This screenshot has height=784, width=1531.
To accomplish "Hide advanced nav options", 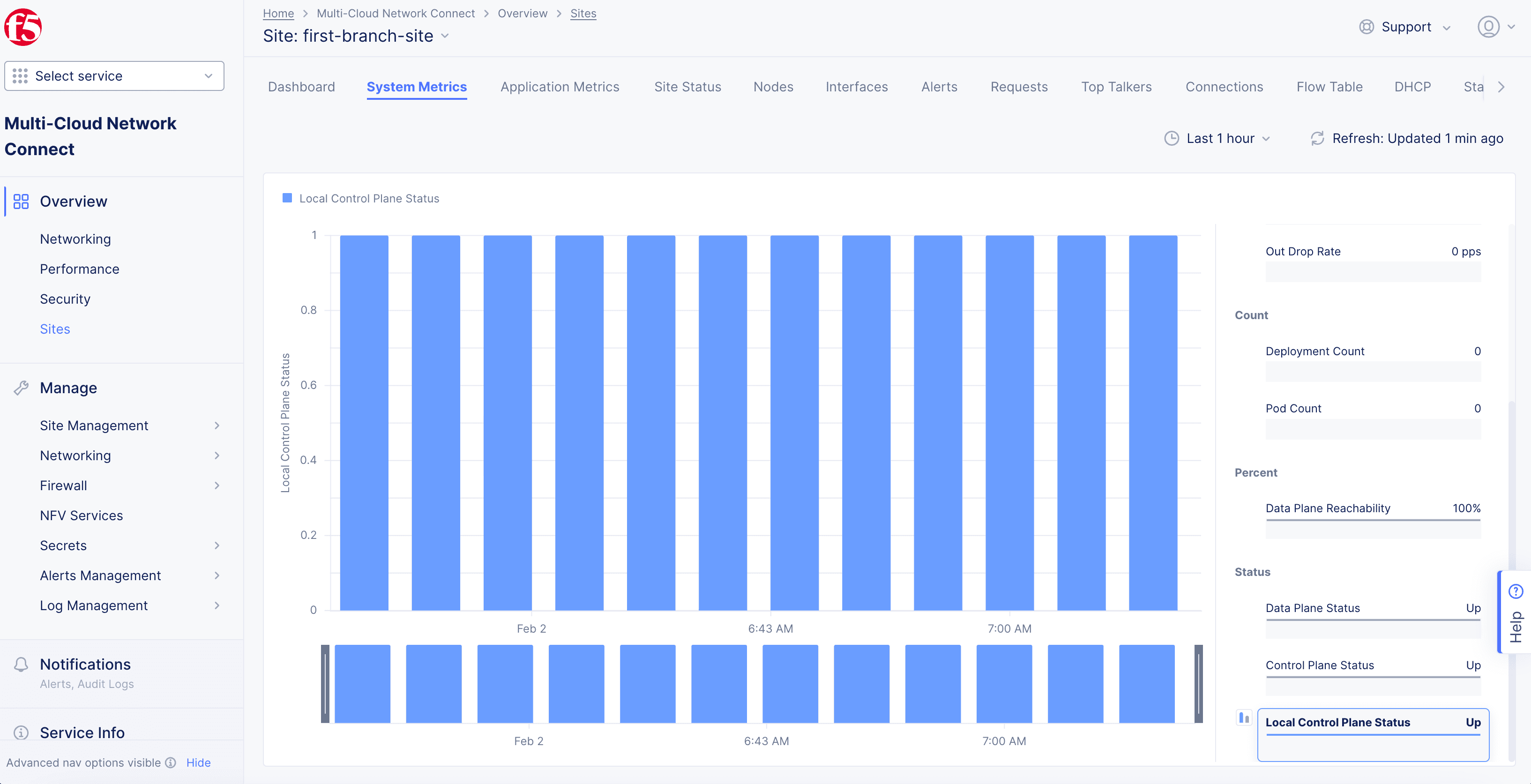I will [199, 762].
